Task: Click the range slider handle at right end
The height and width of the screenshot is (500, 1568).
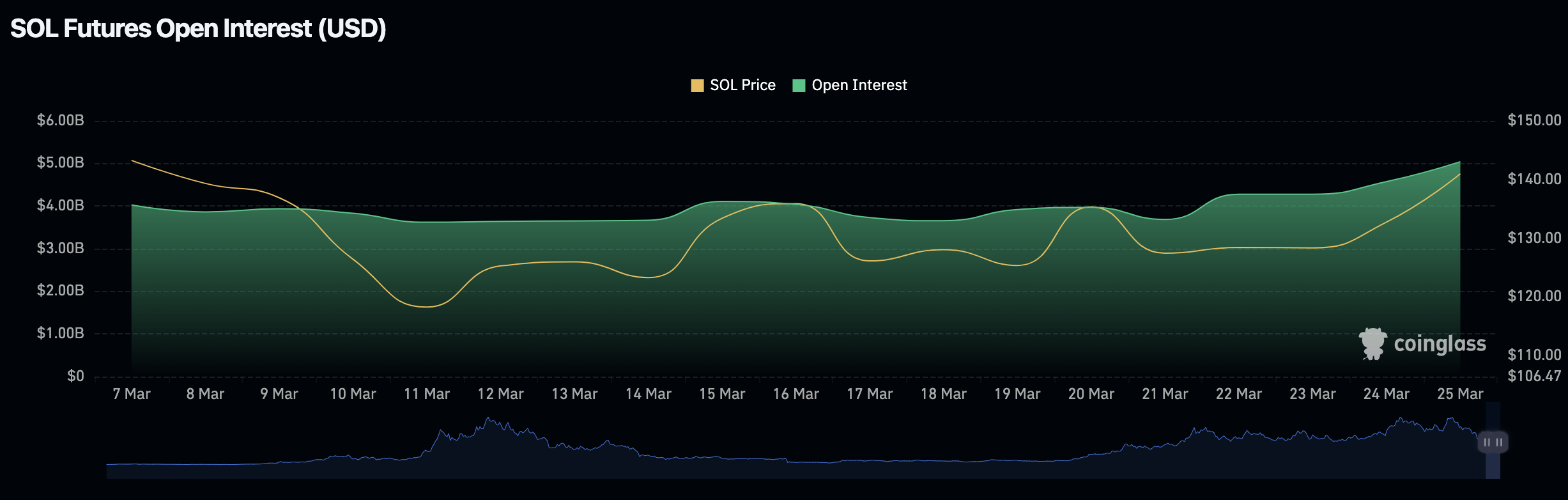Action: point(1493,442)
